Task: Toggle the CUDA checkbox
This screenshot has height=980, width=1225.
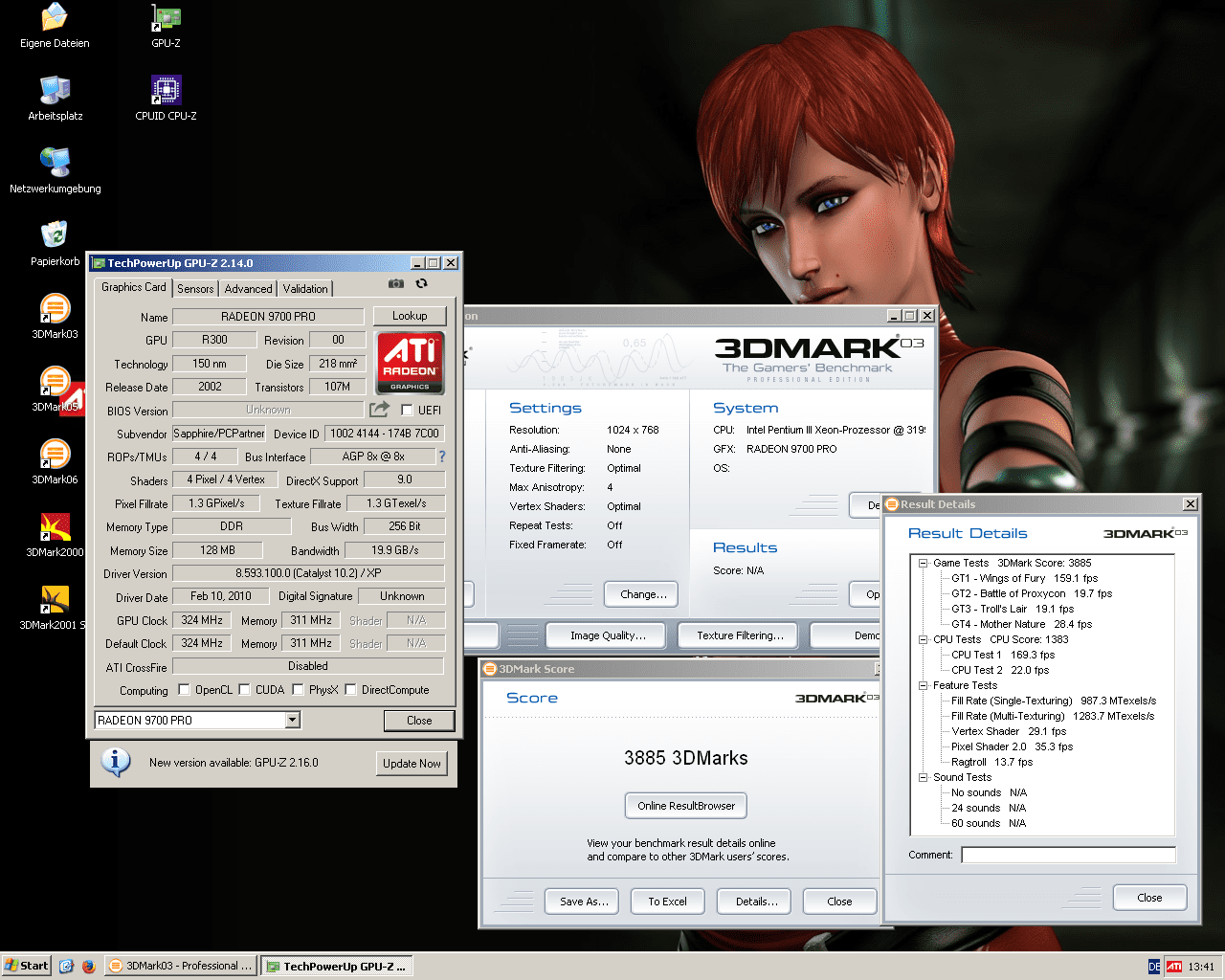Action: (244, 689)
